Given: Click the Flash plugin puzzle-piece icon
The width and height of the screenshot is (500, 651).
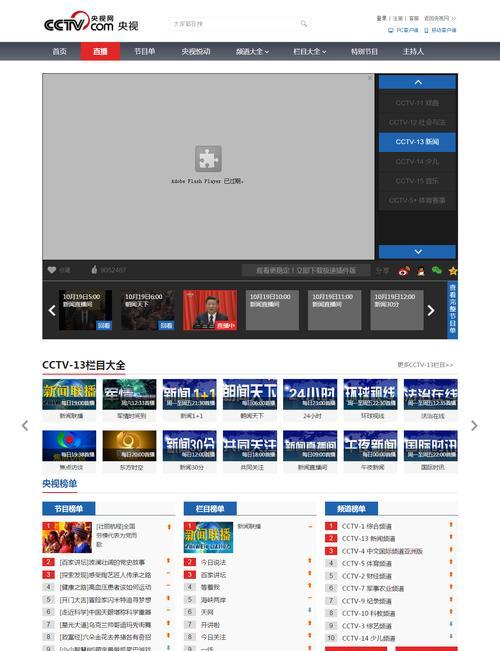Looking at the screenshot, I should 208,159.
